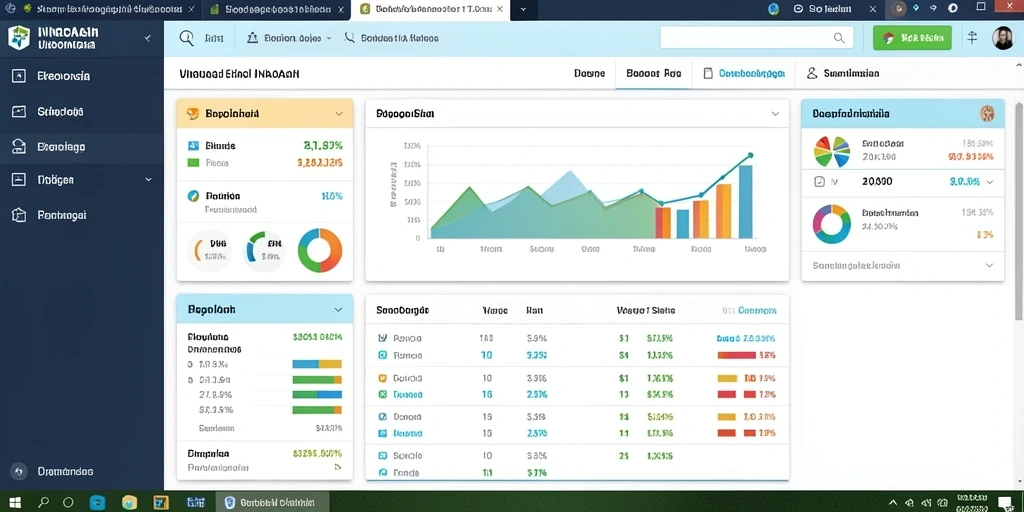
Task: Open the building icon item in the sidebar
Action: coord(19,215)
